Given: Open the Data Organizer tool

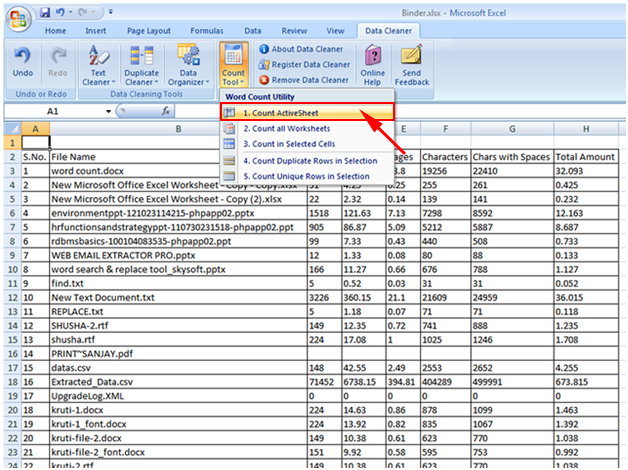Looking at the screenshot, I should [188, 65].
